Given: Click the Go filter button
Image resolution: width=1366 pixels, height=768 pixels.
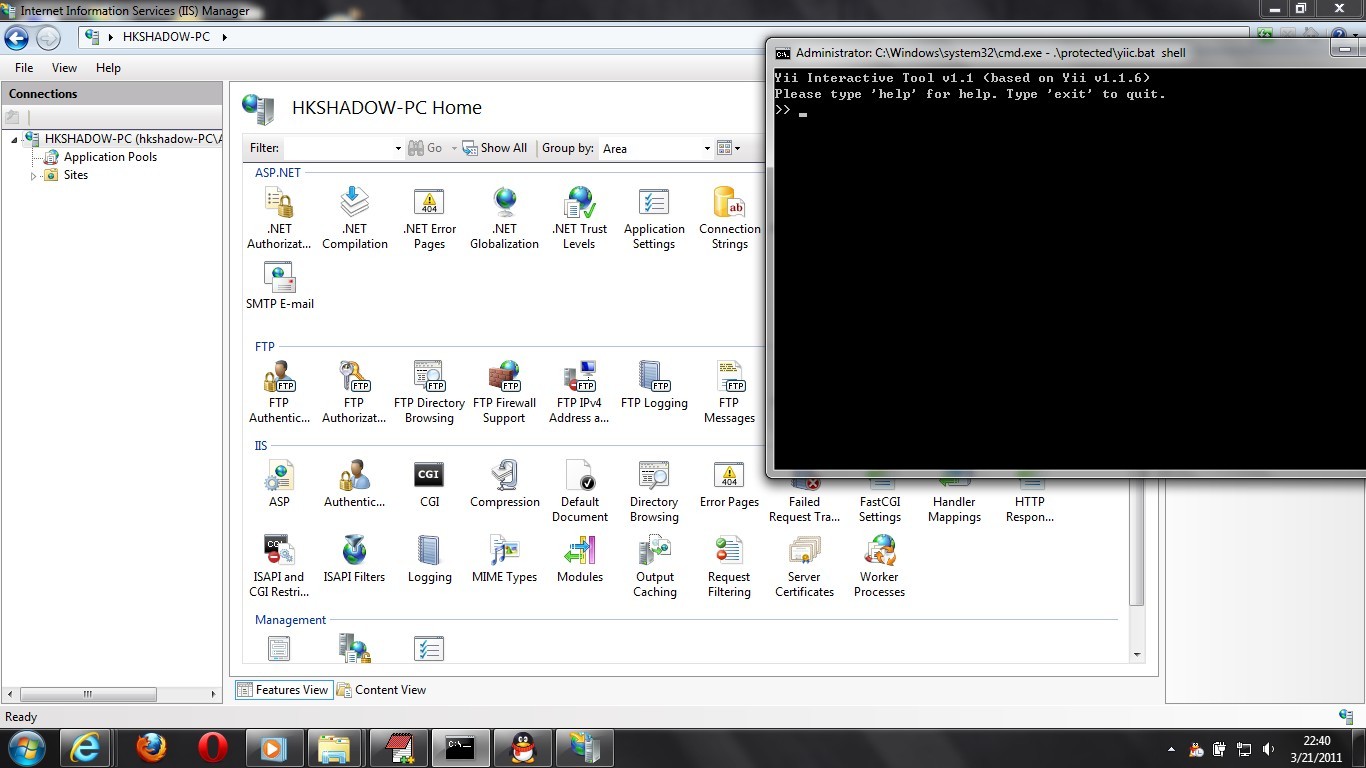Looking at the screenshot, I should click(425, 148).
